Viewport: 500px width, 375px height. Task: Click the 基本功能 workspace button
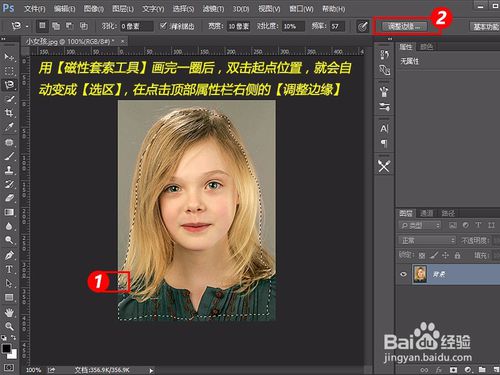(486, 27)
